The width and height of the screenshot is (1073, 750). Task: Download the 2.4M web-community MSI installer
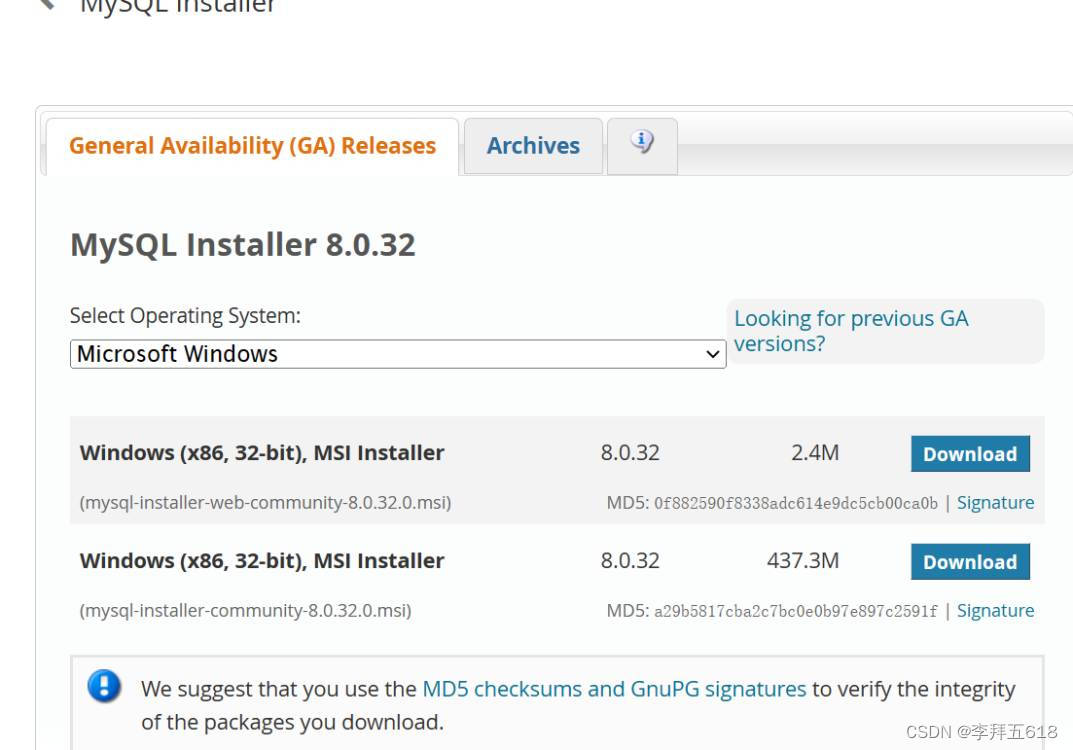970,454
